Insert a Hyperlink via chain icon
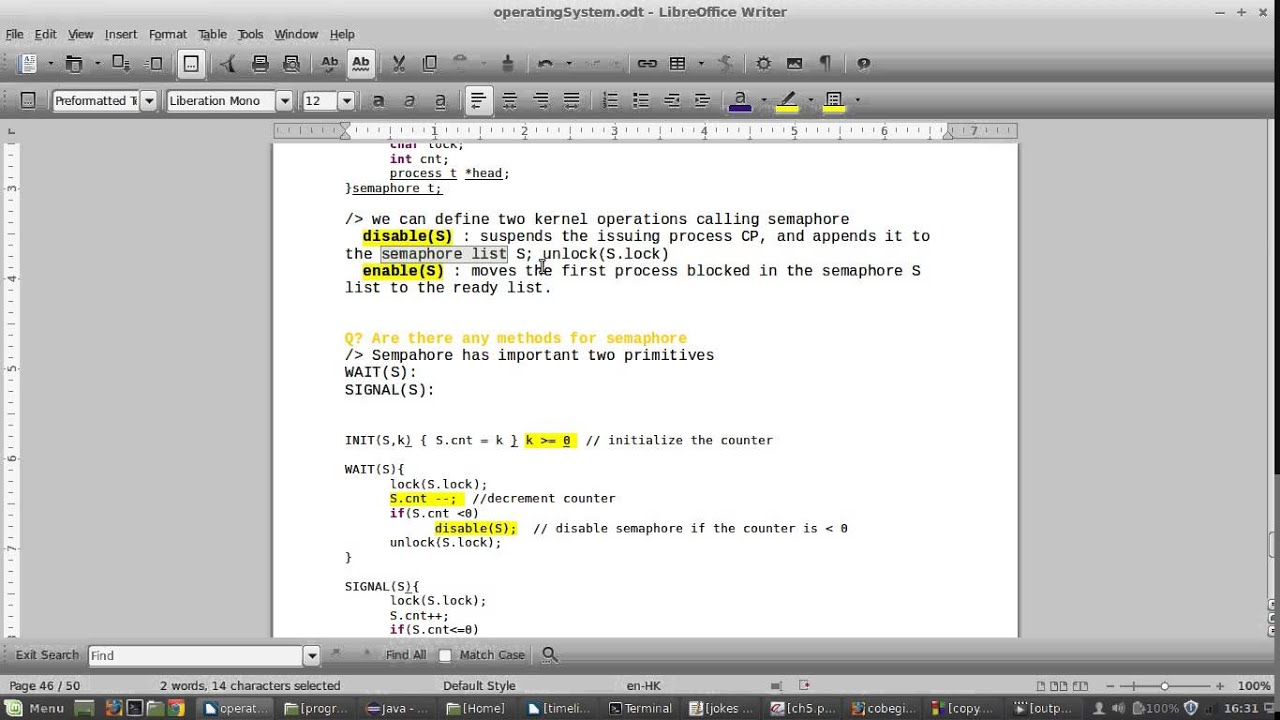The width and height of the screenshot is (1280, 720). point(647,64)
